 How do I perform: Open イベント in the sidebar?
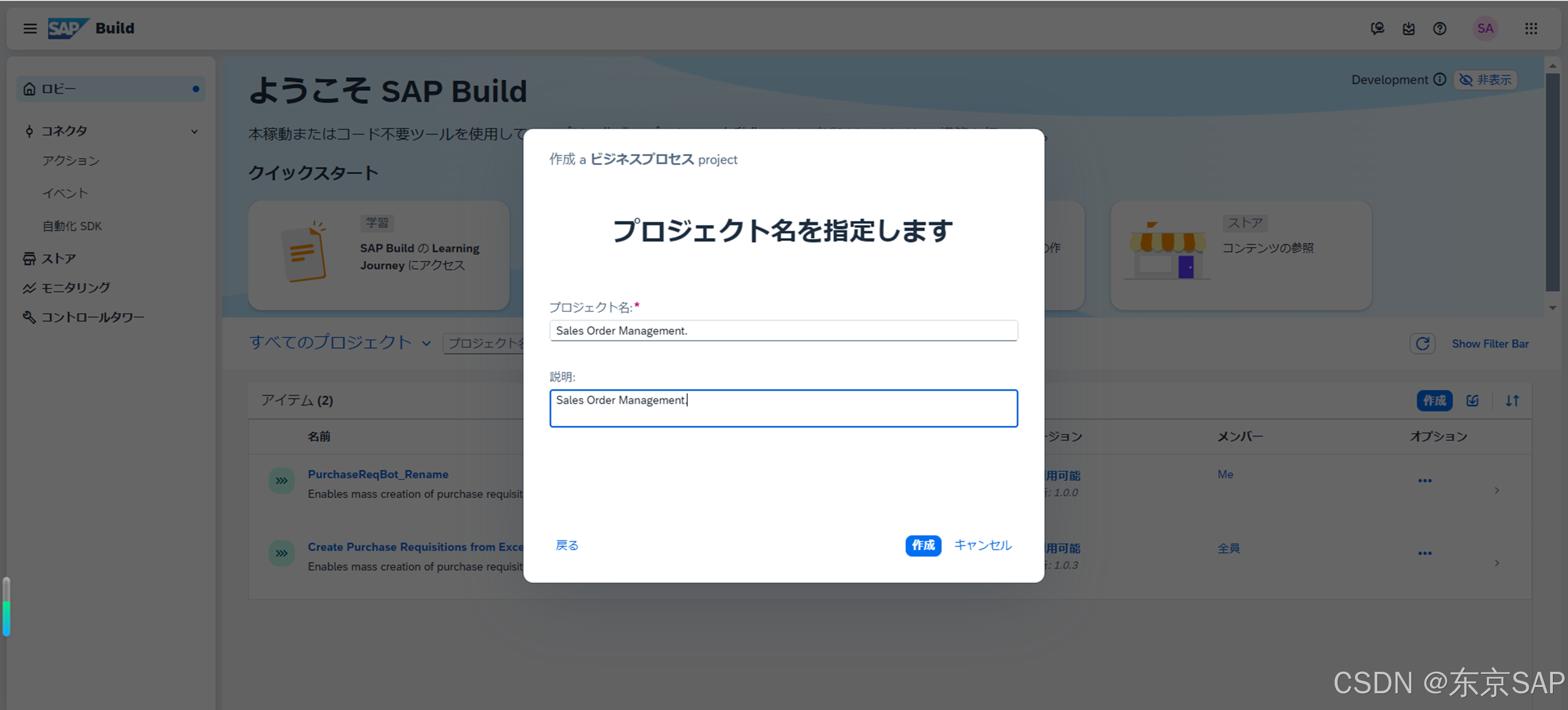pyautogui.click(x=65, y=193)
